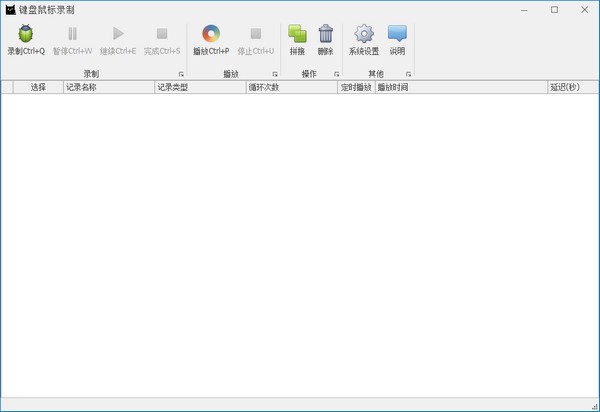Minimize the 键盘鼠标录制 window
The height and width of the screenshot is (412, 600).
[524, 10]
